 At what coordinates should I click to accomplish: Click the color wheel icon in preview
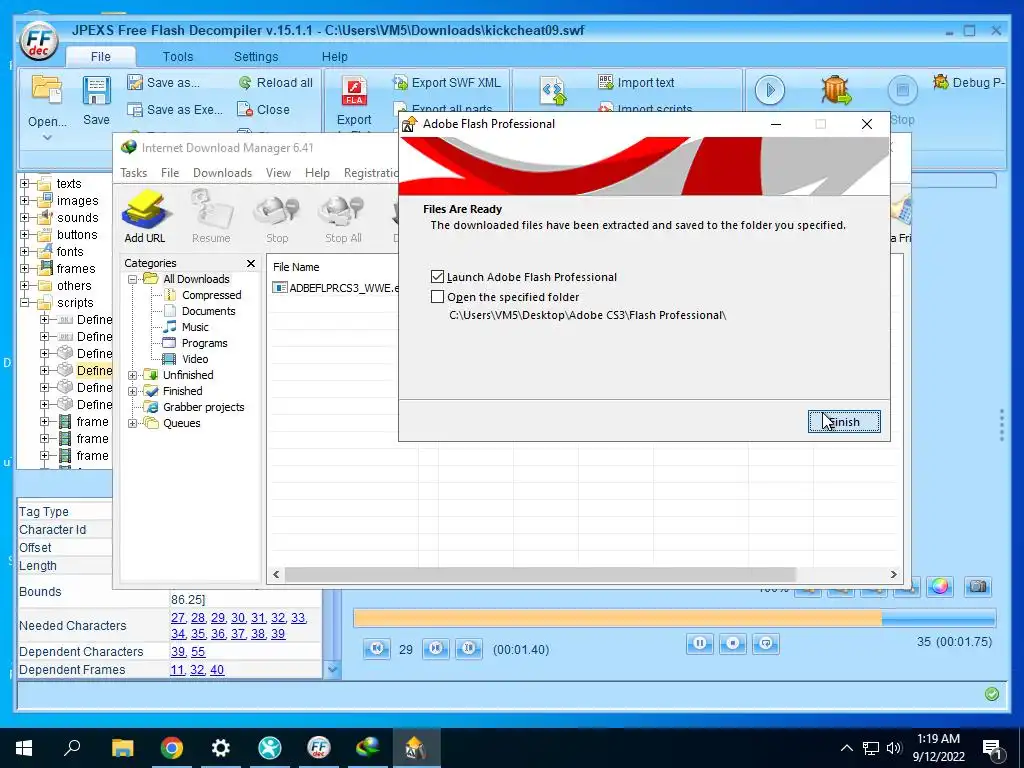tap(940, 586)
